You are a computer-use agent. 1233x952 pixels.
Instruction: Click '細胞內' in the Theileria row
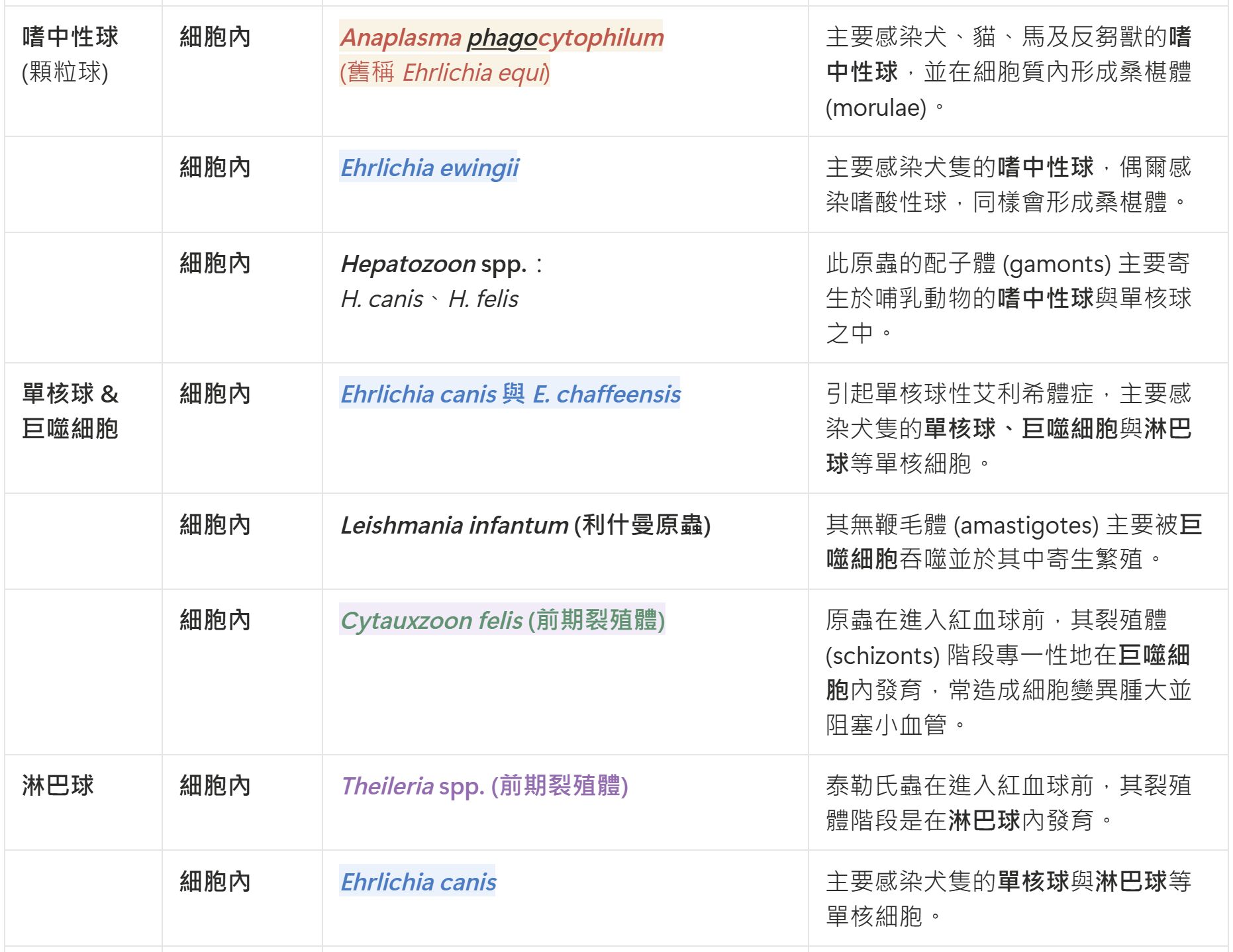pos(215,786)
